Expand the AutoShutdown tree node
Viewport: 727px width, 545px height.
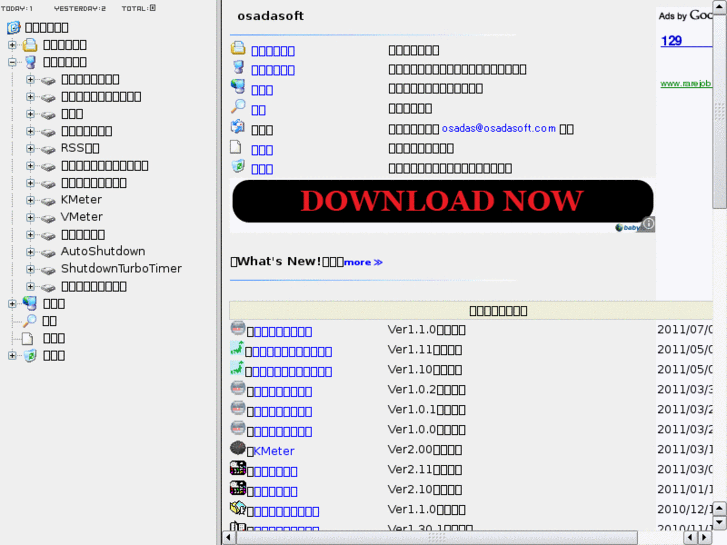coord(30,251)
